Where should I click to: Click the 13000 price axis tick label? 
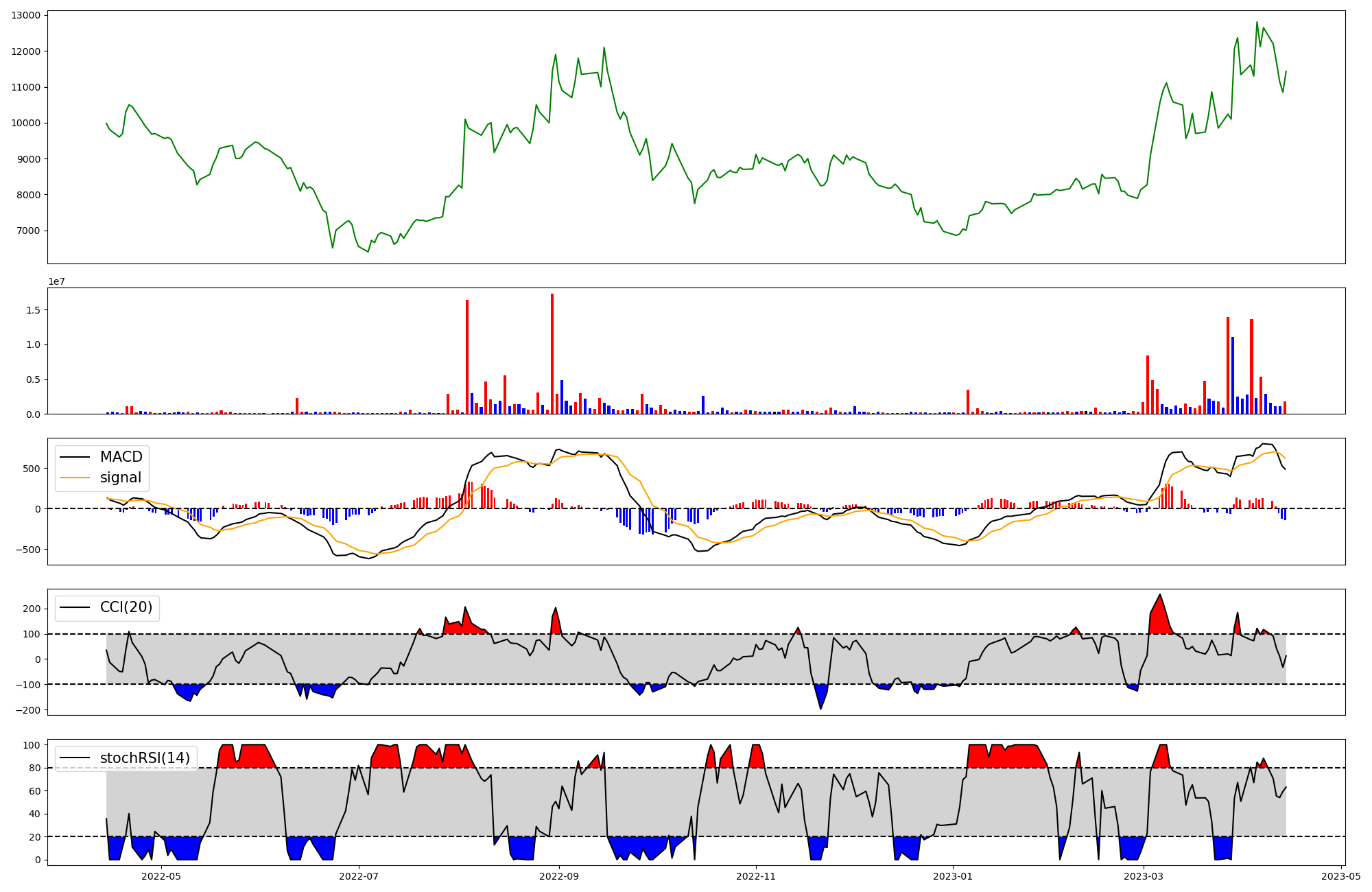(25, 15)
